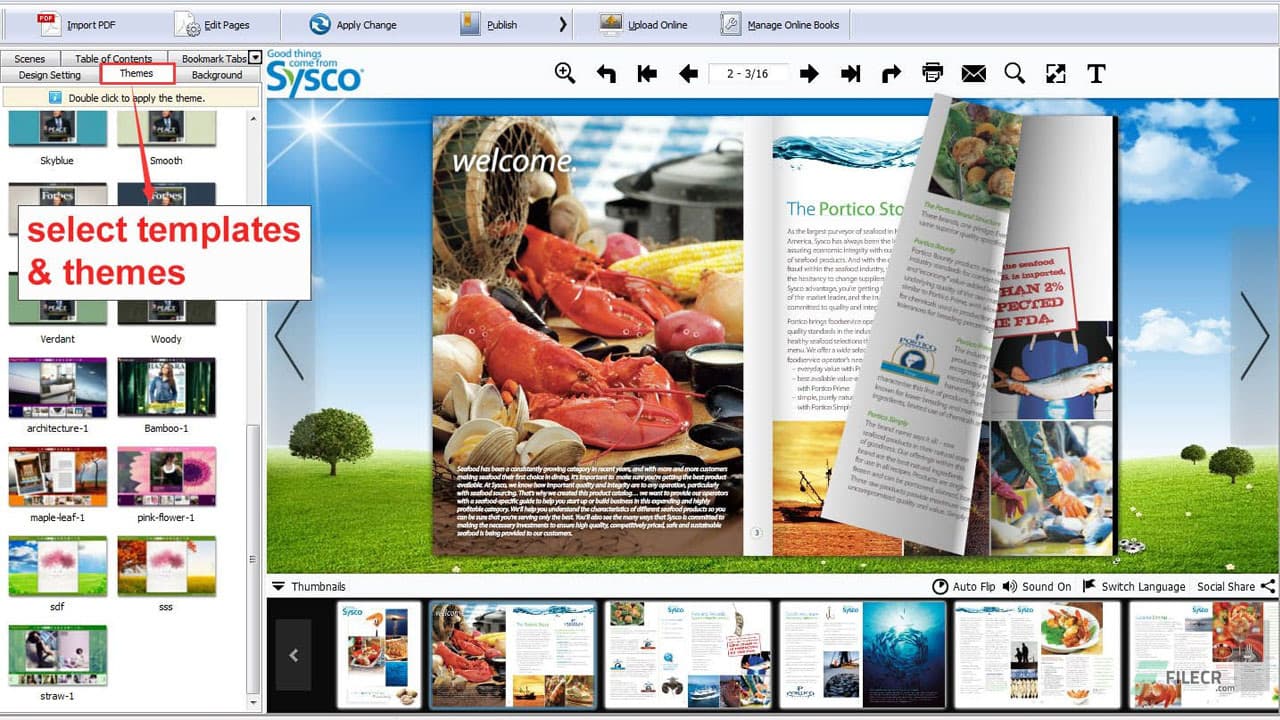
Task: Open the Background tab
Action: 217,74
